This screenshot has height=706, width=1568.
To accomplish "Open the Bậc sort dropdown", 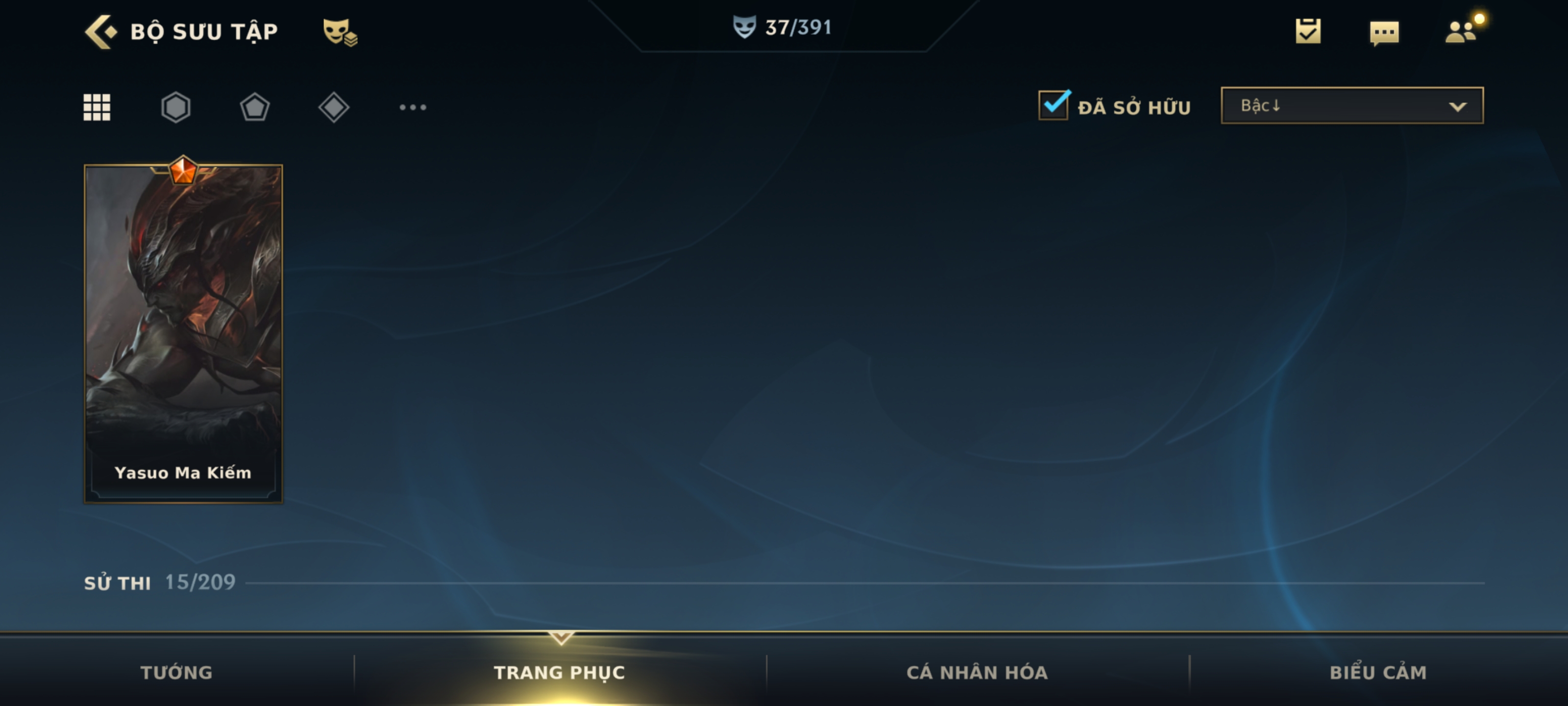I will [x=1352, y=105].
